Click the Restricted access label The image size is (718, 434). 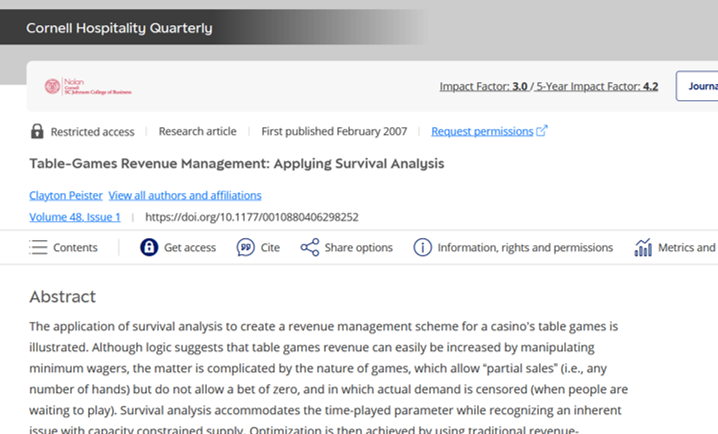pyautogui.click(x=92, y=132)
